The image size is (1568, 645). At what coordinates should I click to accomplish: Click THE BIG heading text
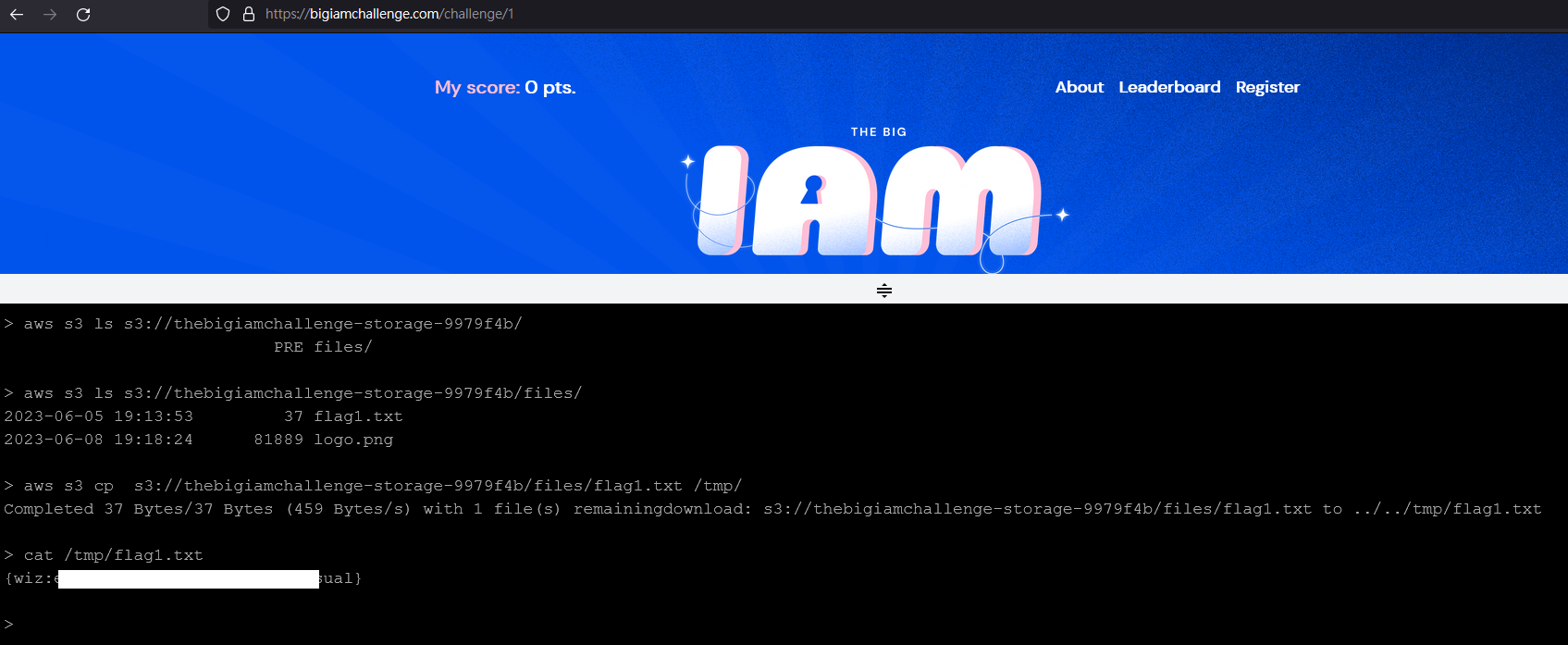pos(879,132)
